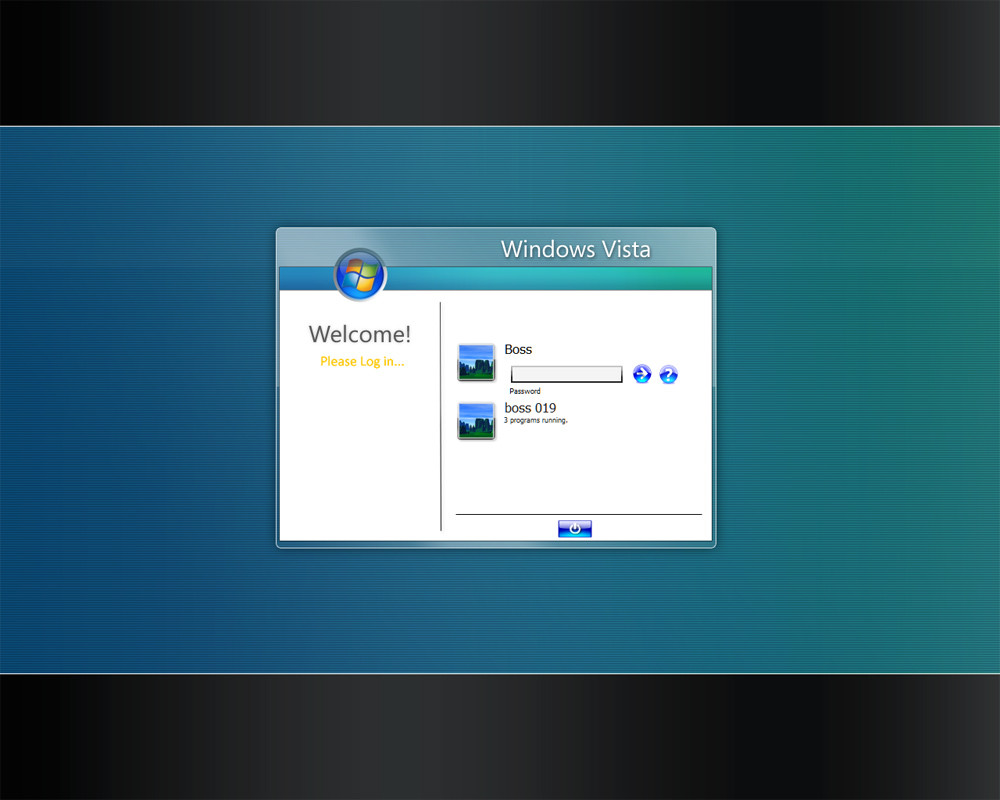Screen dimensions: 1000x800
Task: Click the 'Please Log in...' text
Action: 362,361
